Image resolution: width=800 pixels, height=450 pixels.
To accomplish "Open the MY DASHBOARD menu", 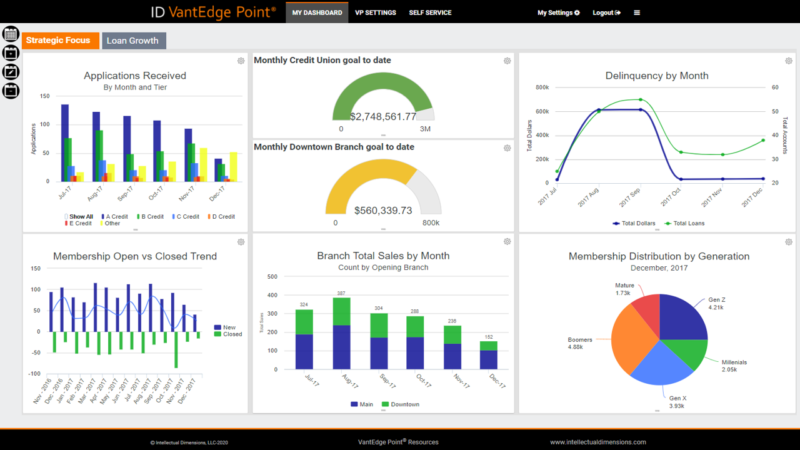I will coord(317,13).
